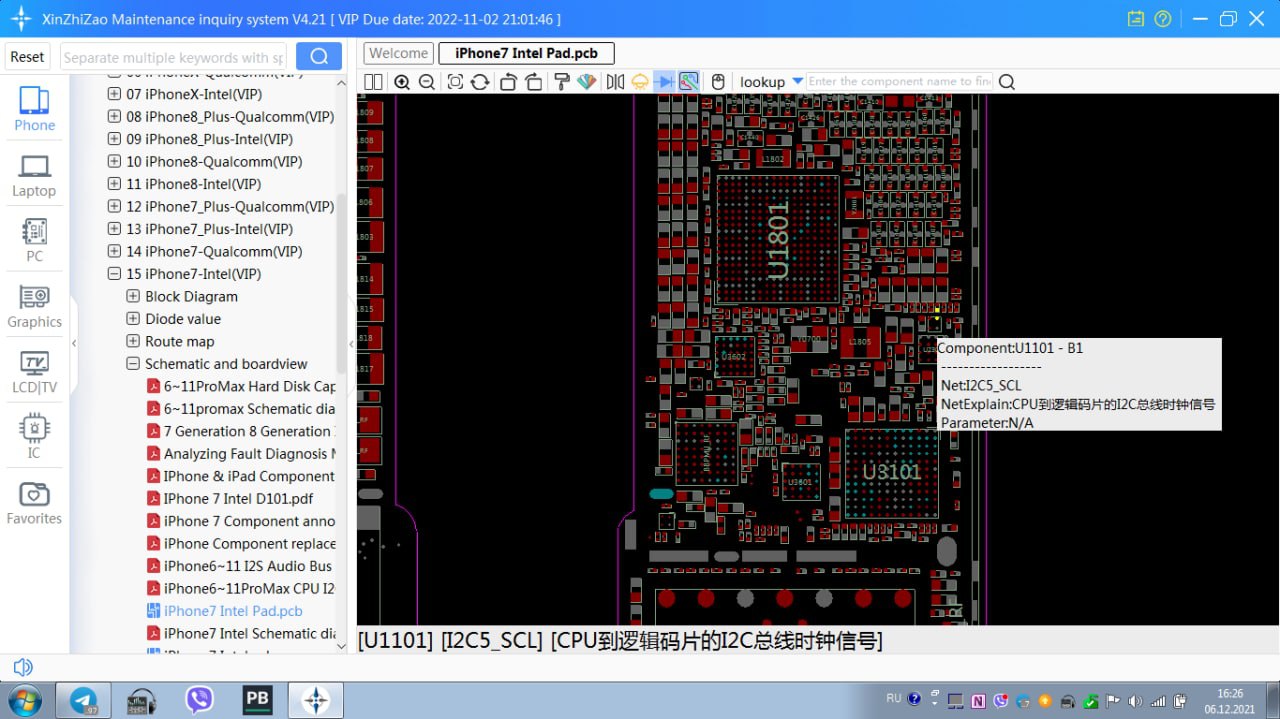Open the iPhone7 Intel Schematic PDF

click(241, 634)
